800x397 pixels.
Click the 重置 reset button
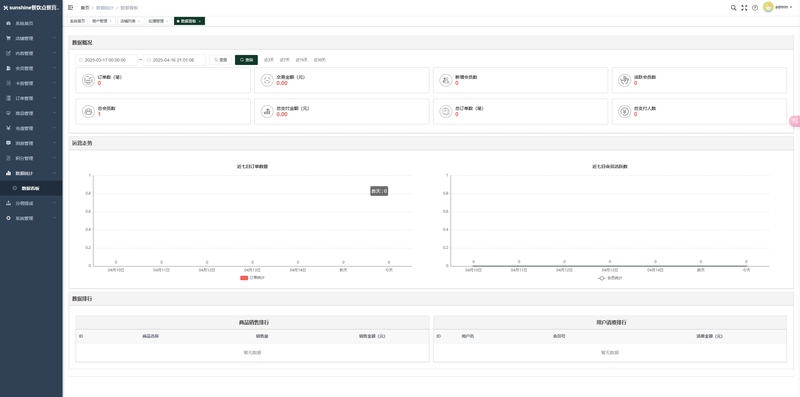(221, 60)
